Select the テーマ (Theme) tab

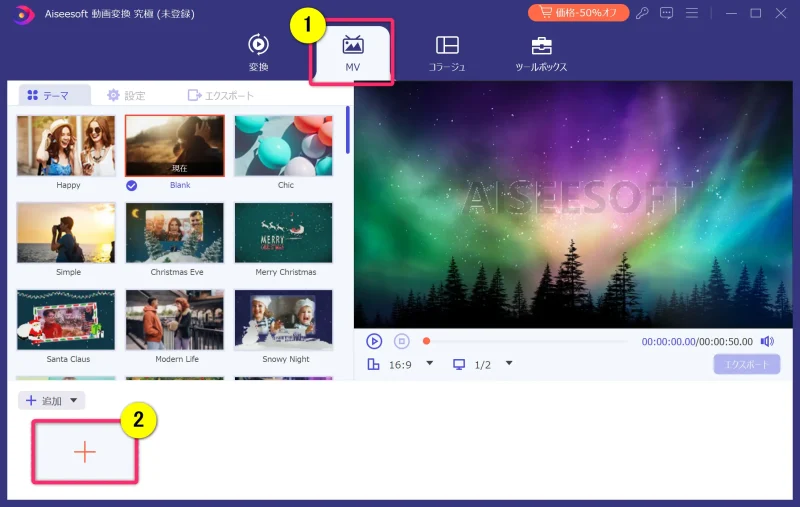point(54,95)
